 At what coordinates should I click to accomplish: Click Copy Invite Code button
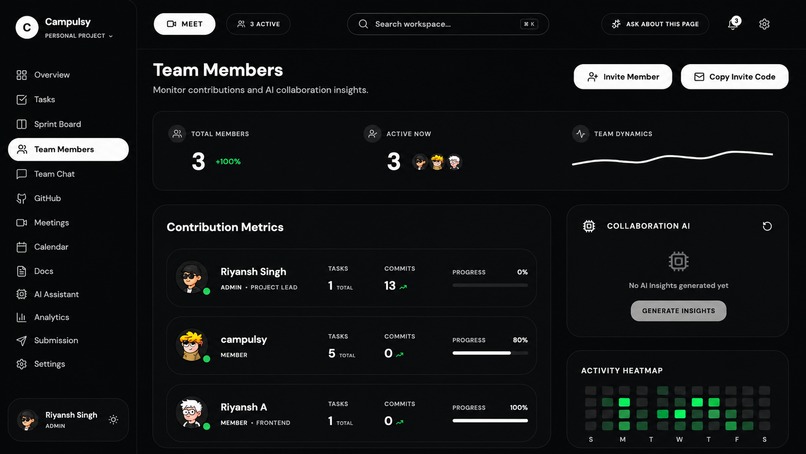[x=735, y=77]
